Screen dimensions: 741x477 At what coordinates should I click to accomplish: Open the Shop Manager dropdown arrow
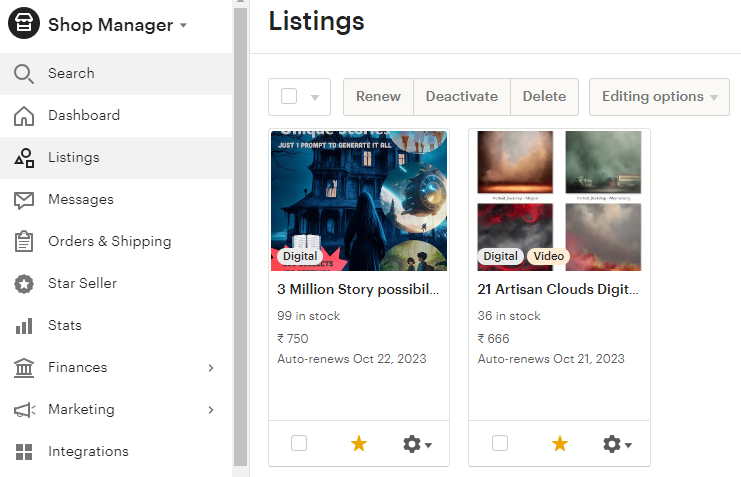[x=183, y=25]
